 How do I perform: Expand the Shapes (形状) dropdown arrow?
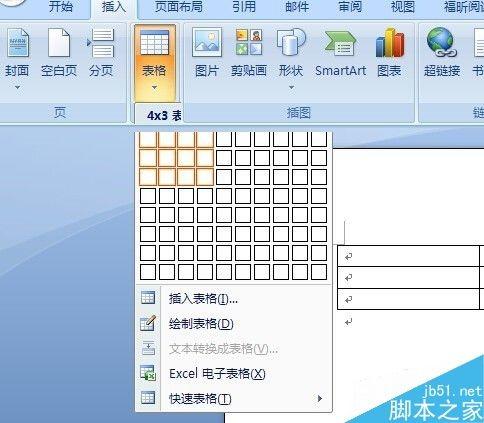pos(291,87)
